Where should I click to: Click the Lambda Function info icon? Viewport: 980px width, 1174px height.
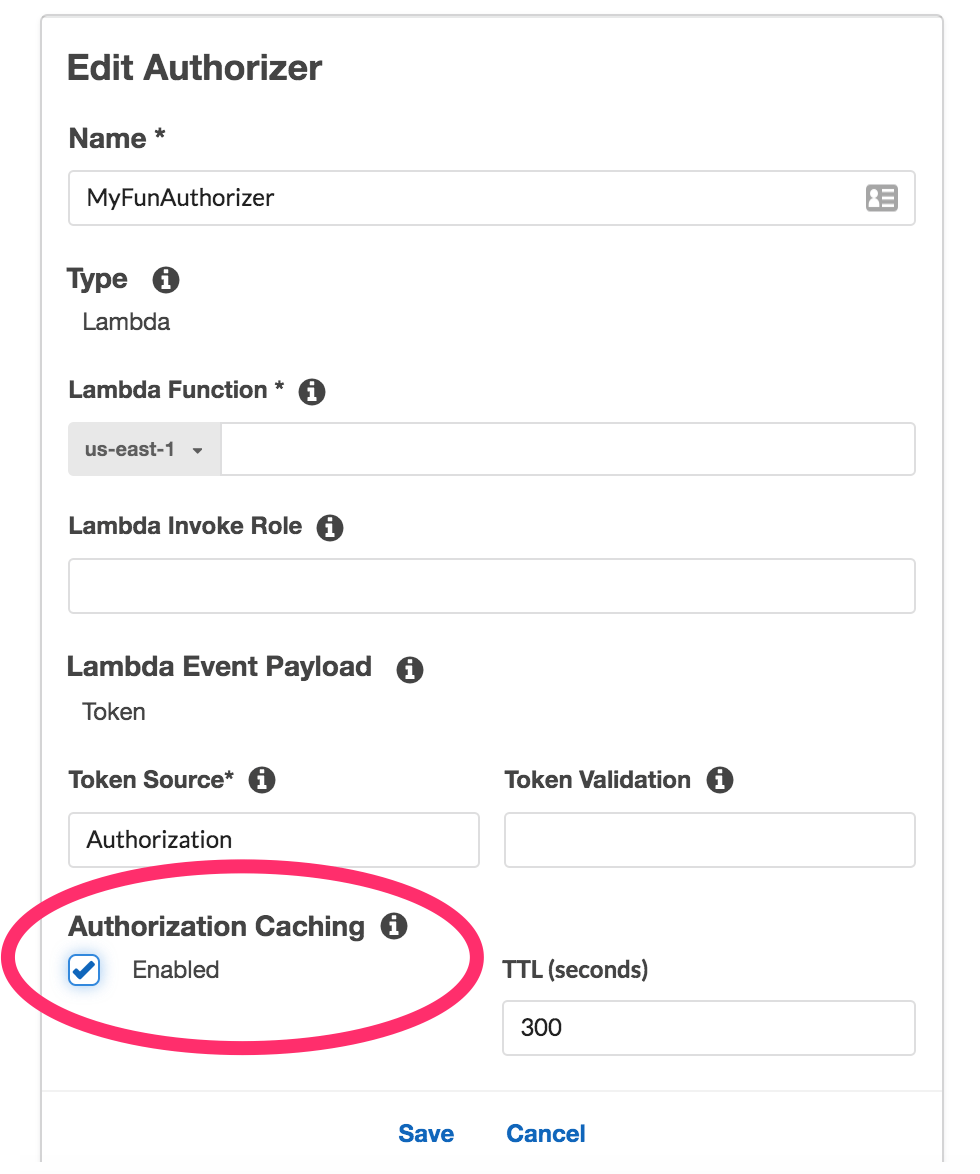click(311, 392)
